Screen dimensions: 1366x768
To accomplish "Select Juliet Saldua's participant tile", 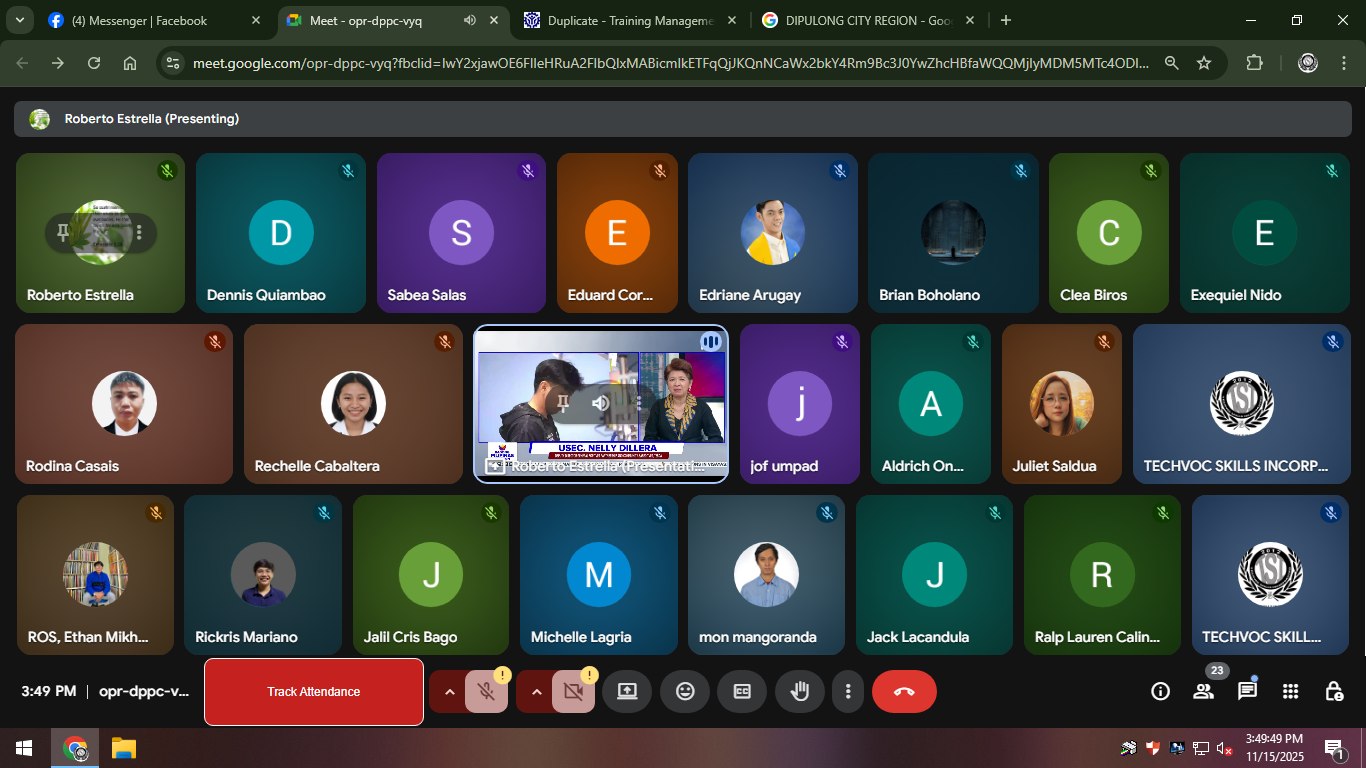I will tap(1062, 404).
